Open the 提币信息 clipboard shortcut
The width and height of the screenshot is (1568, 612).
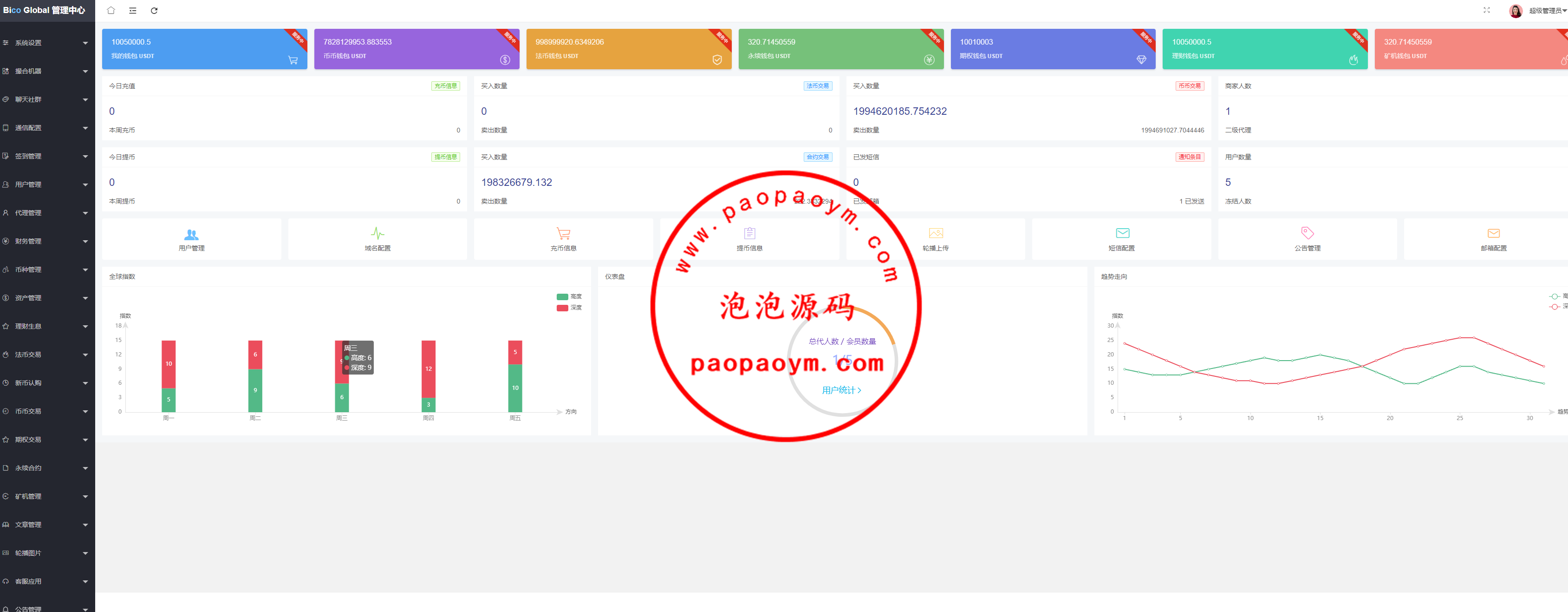(749, 239)
